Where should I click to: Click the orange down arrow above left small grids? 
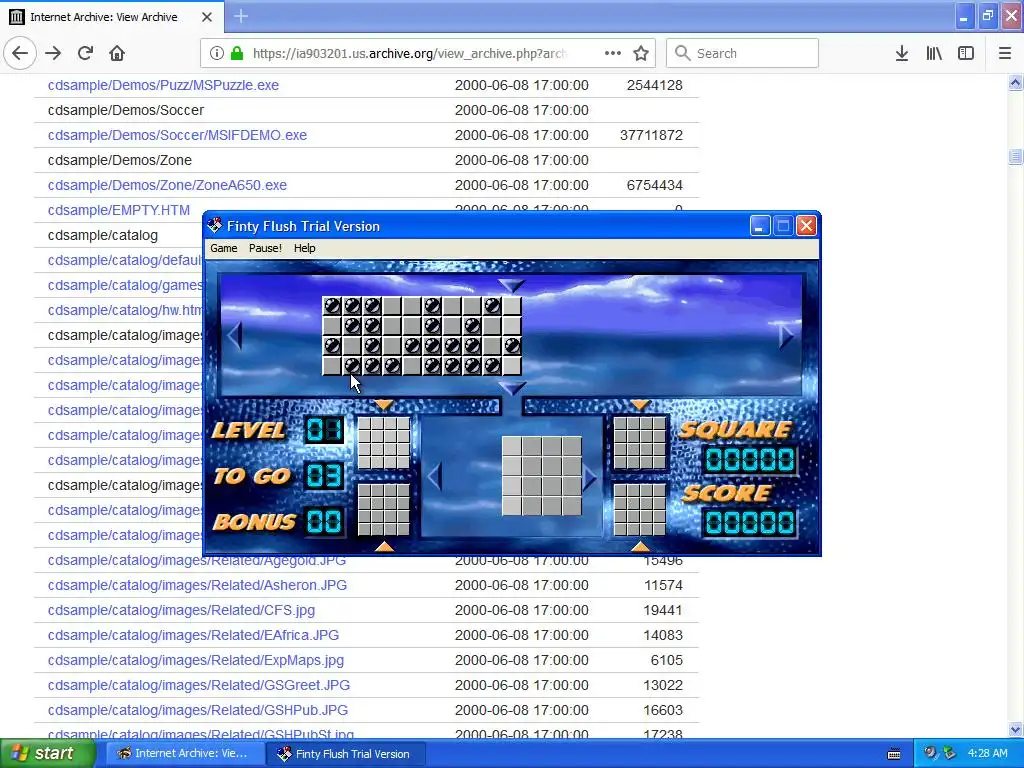(x=383, y=405)
